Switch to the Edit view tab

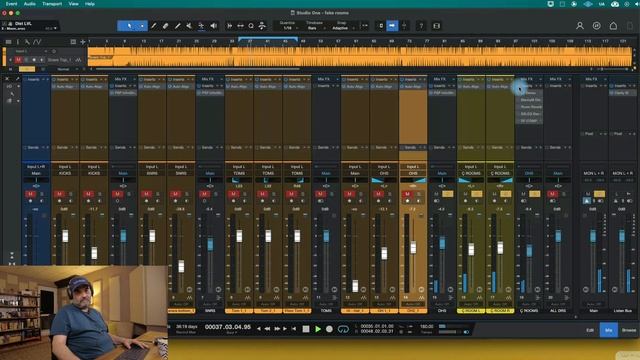pos(589,330)
